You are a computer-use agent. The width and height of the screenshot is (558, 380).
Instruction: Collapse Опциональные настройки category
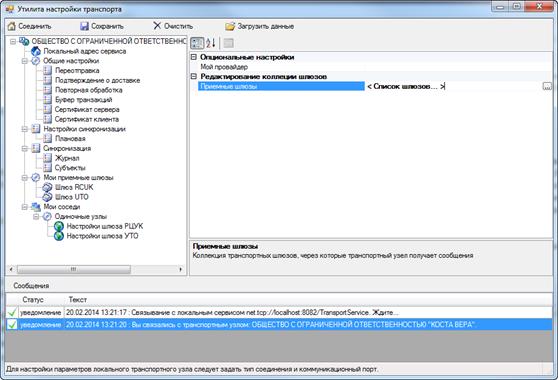[194, 57]
